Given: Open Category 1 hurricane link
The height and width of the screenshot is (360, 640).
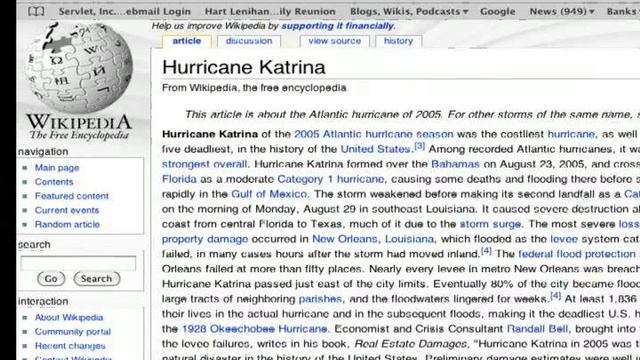Looking at the screenshot, I should pyautogui.click(x=331, y=179).
